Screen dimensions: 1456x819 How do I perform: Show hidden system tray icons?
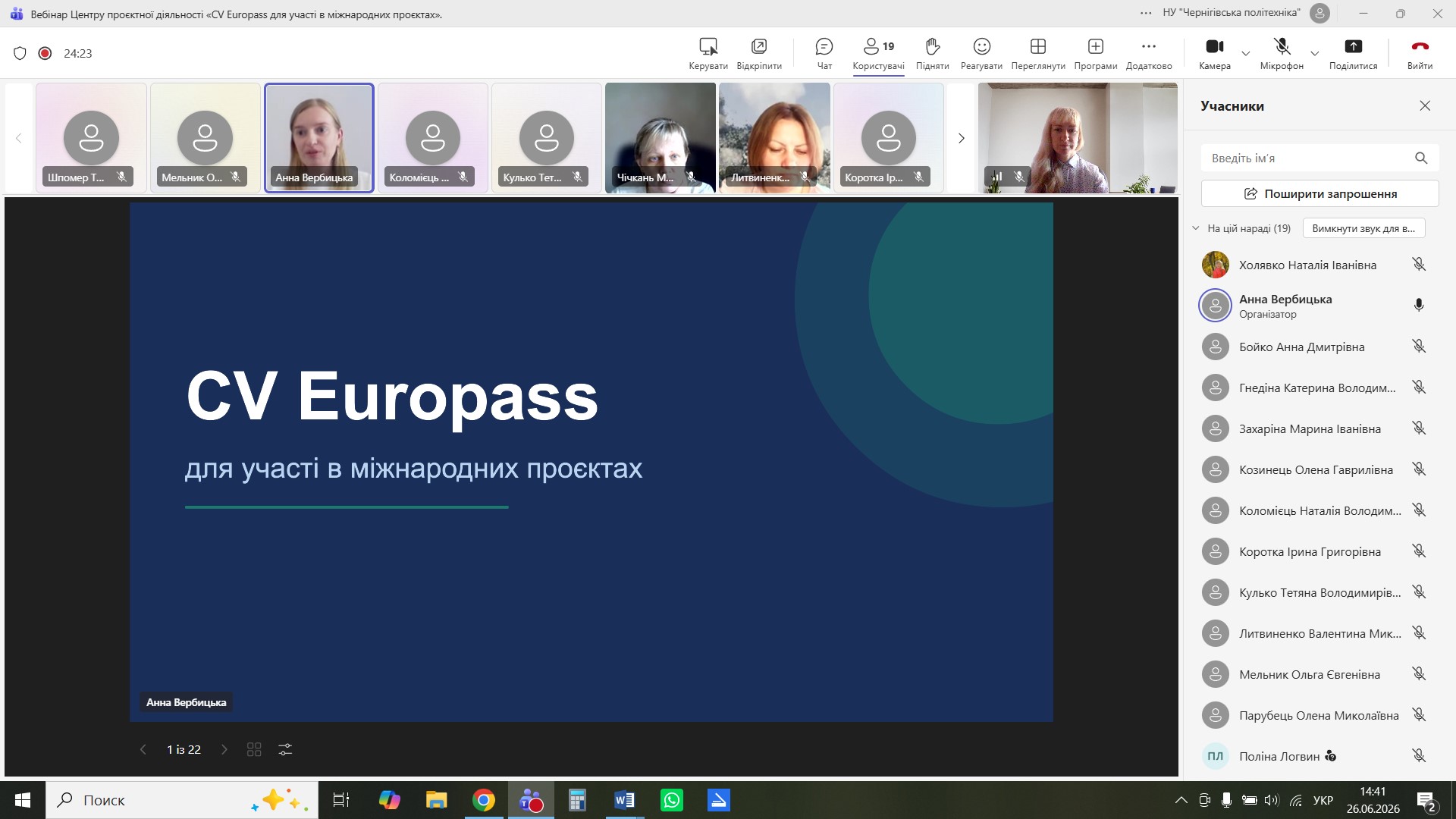(x=1181, y=800)
